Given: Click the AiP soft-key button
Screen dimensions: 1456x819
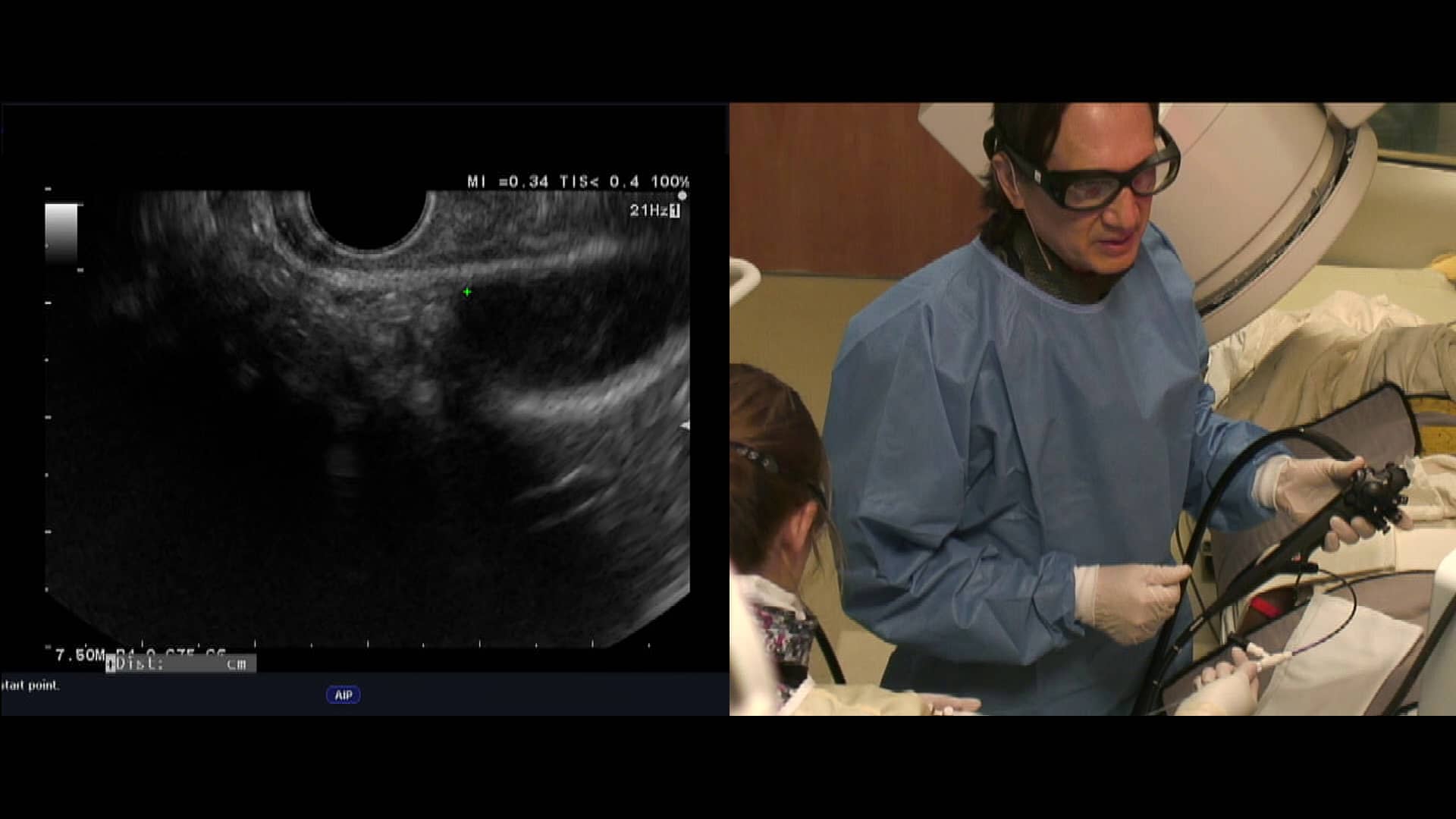Looking at the screenshot, I should point(342,694).
